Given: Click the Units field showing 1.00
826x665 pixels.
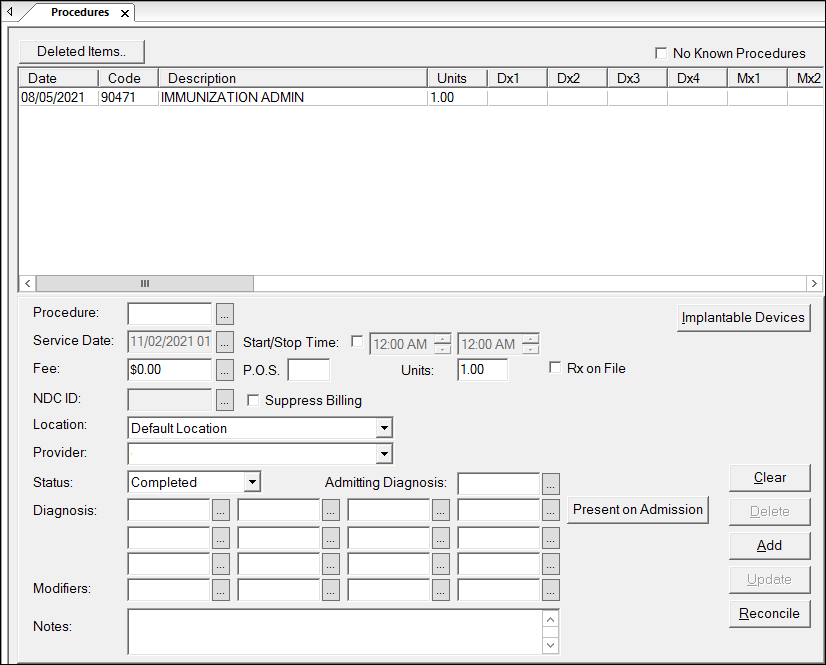Looking at the screenshot, I should point(483,370).
